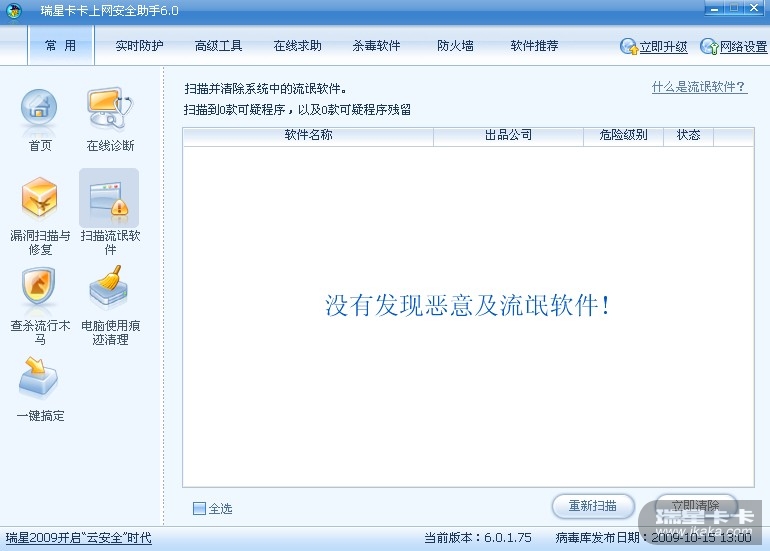Close the 瑞星卡卡 window

tap(754, 8)
